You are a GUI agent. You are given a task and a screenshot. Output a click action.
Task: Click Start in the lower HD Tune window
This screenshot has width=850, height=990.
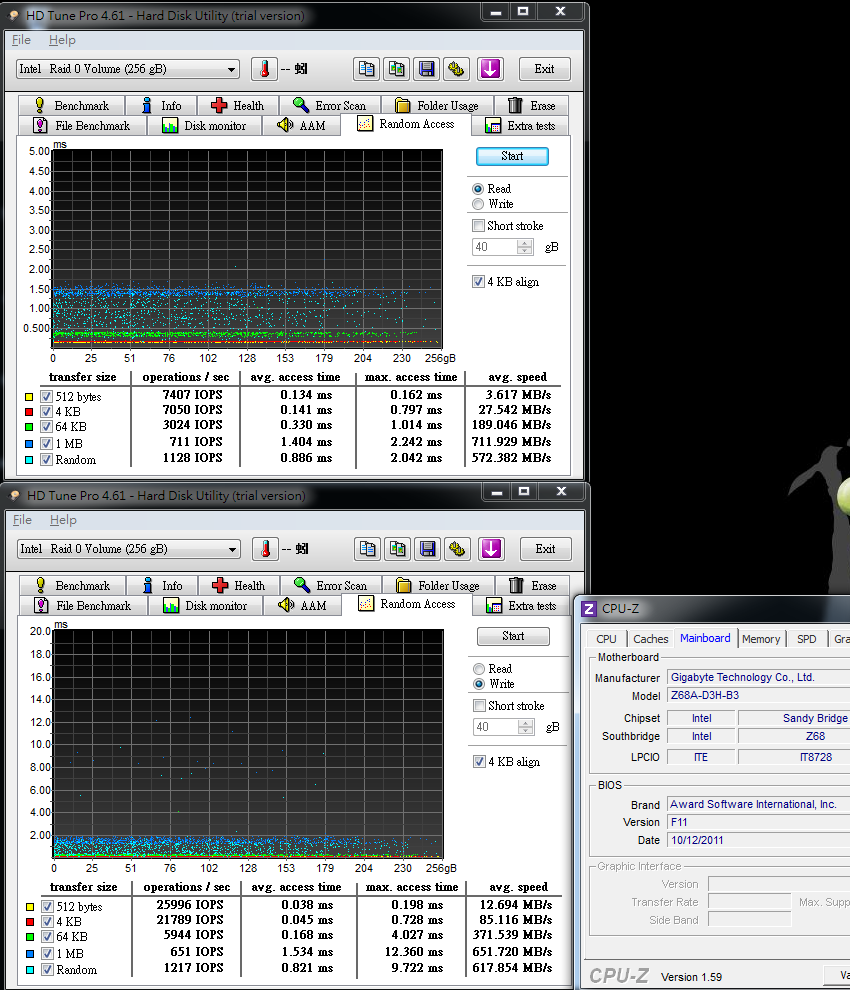513,636
